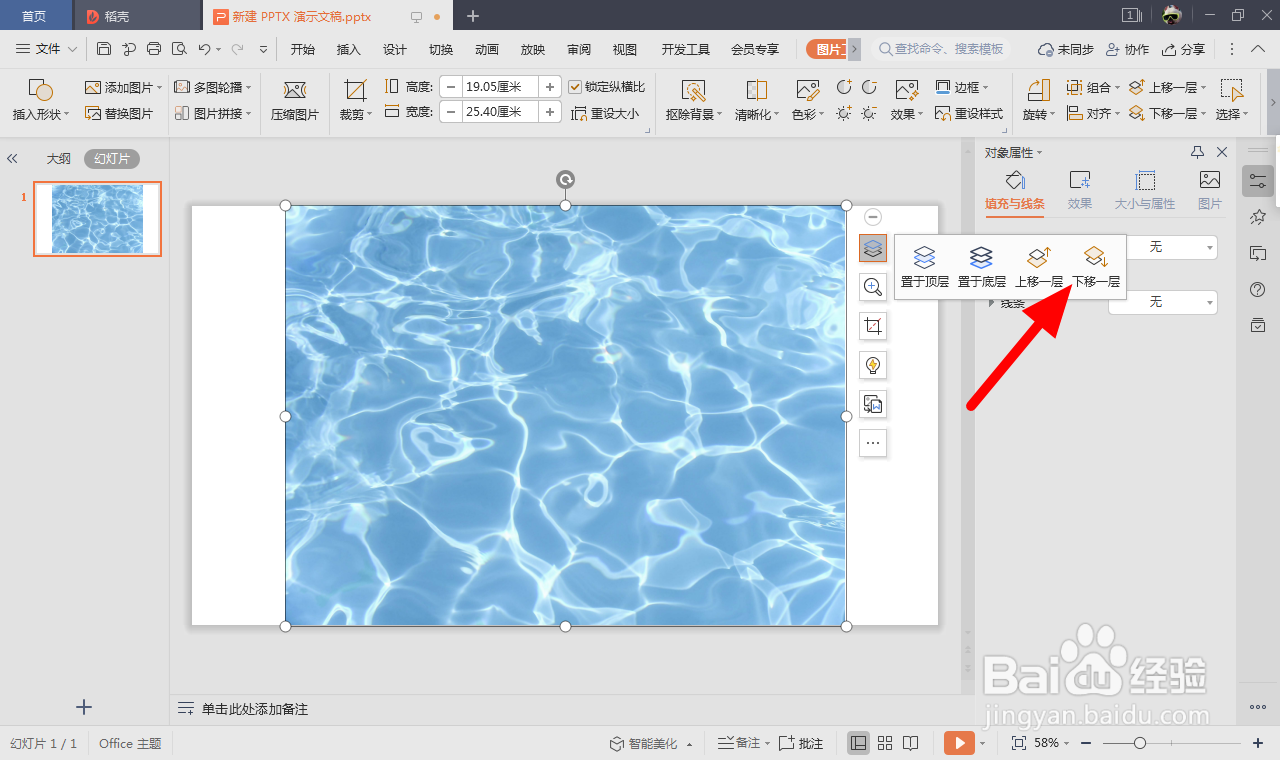Toggle the Notes (备注) pane button

(x=743, y=743)
